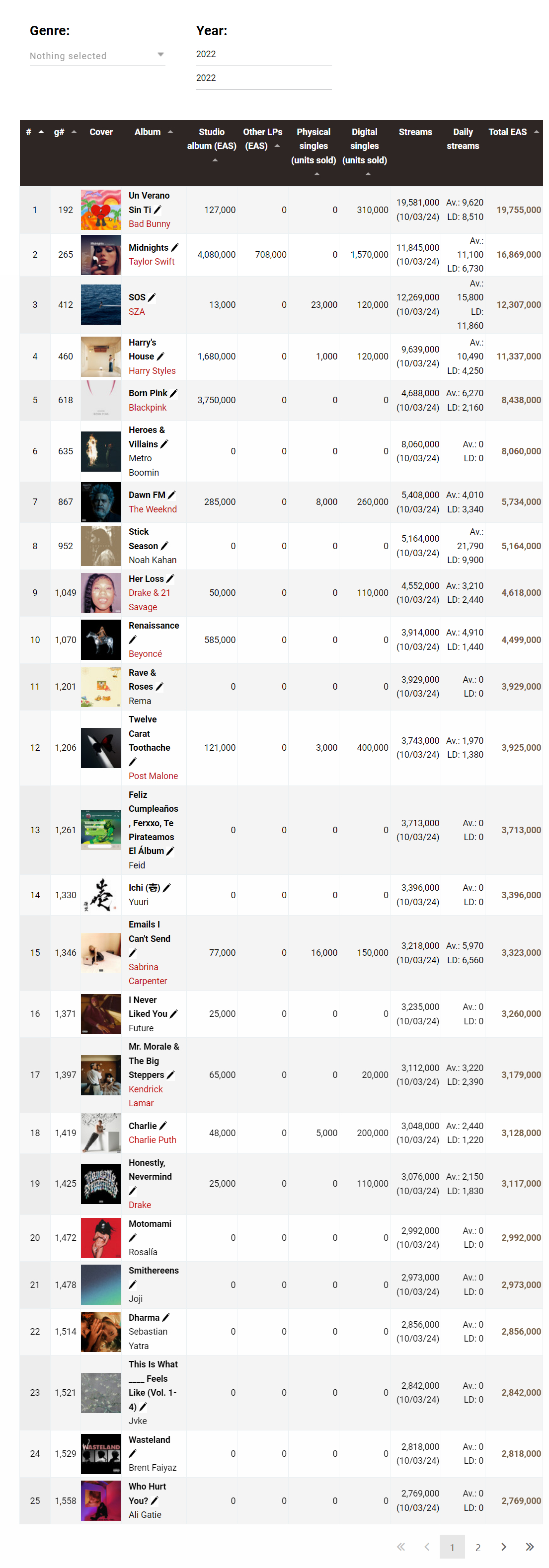Select page 1 in pagination
Viewport: 549px width, 1568px height.
point(452,1547)
